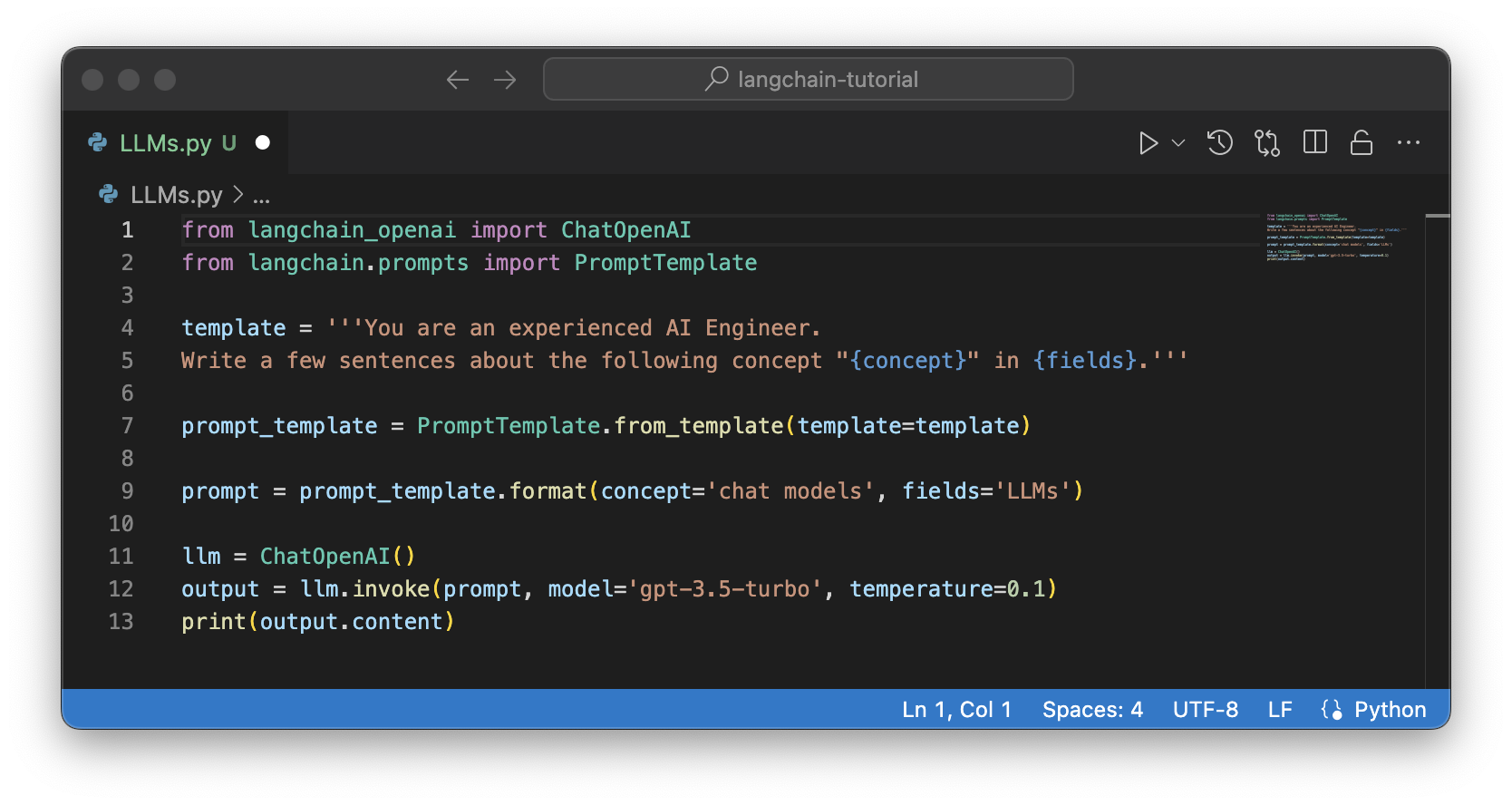This screenshot has height=805, width=1512.
Task: Click the from_template method call
Action: (699, 426)
